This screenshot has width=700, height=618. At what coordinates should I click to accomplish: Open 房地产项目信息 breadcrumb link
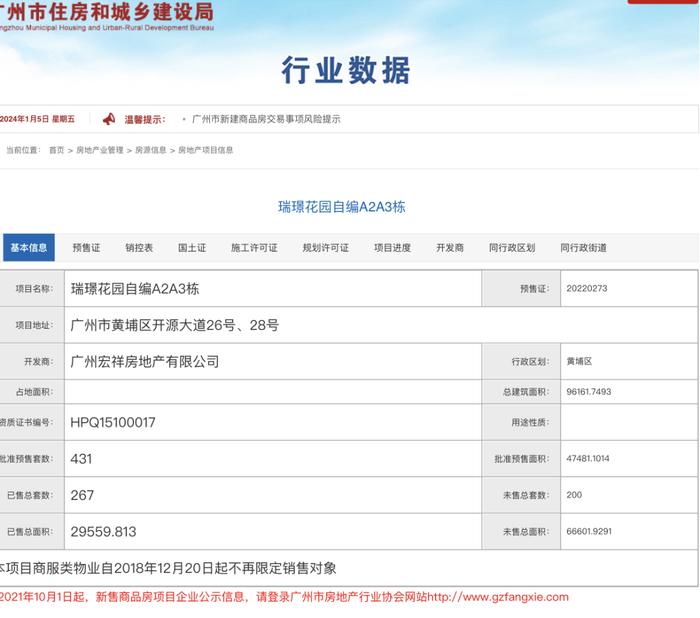(x=205, y=150)
